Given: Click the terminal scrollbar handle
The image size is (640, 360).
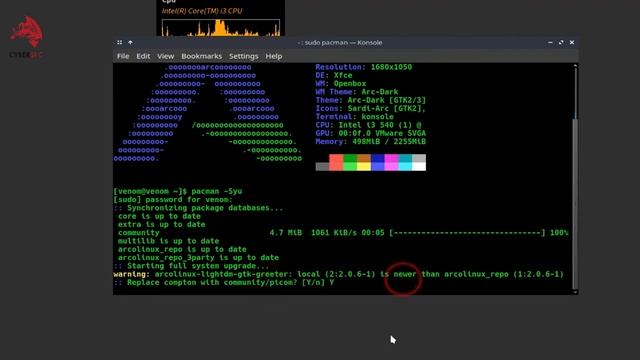Looking at the screenshot, I should coord(576,203).
